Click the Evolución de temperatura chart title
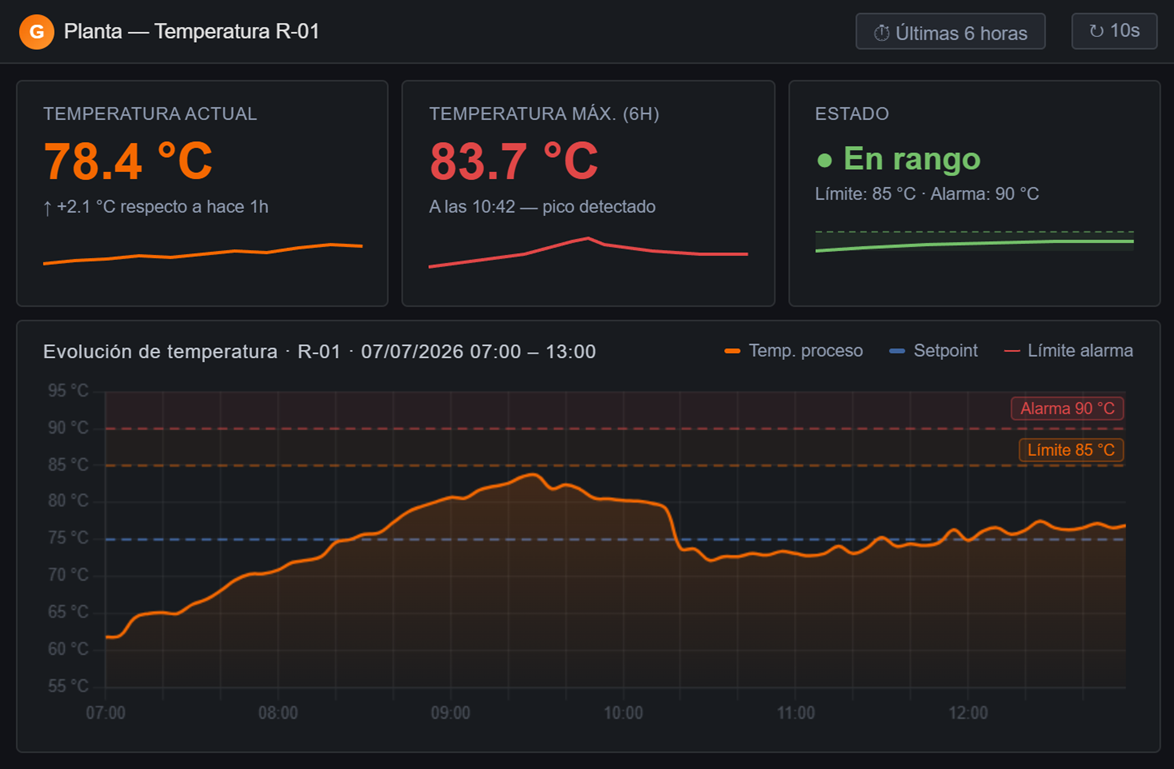 pos(319,351)
